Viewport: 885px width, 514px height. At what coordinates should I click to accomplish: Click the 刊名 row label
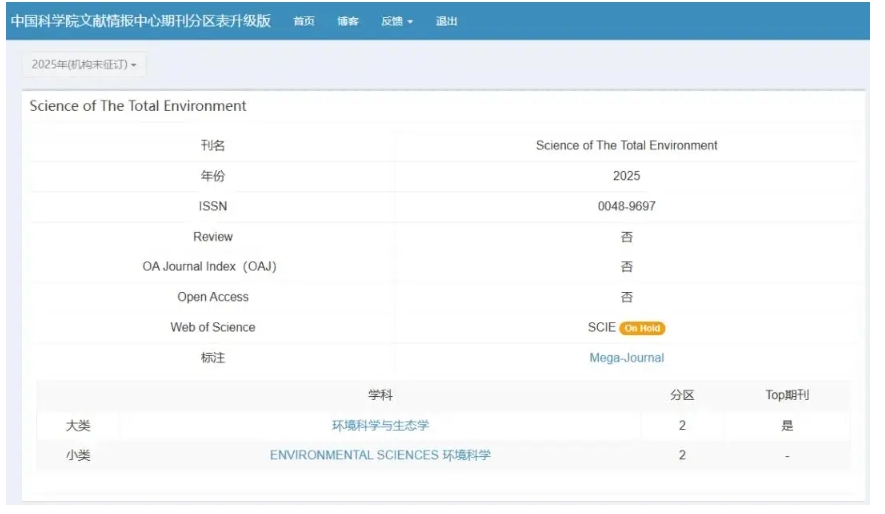point(213,146)
